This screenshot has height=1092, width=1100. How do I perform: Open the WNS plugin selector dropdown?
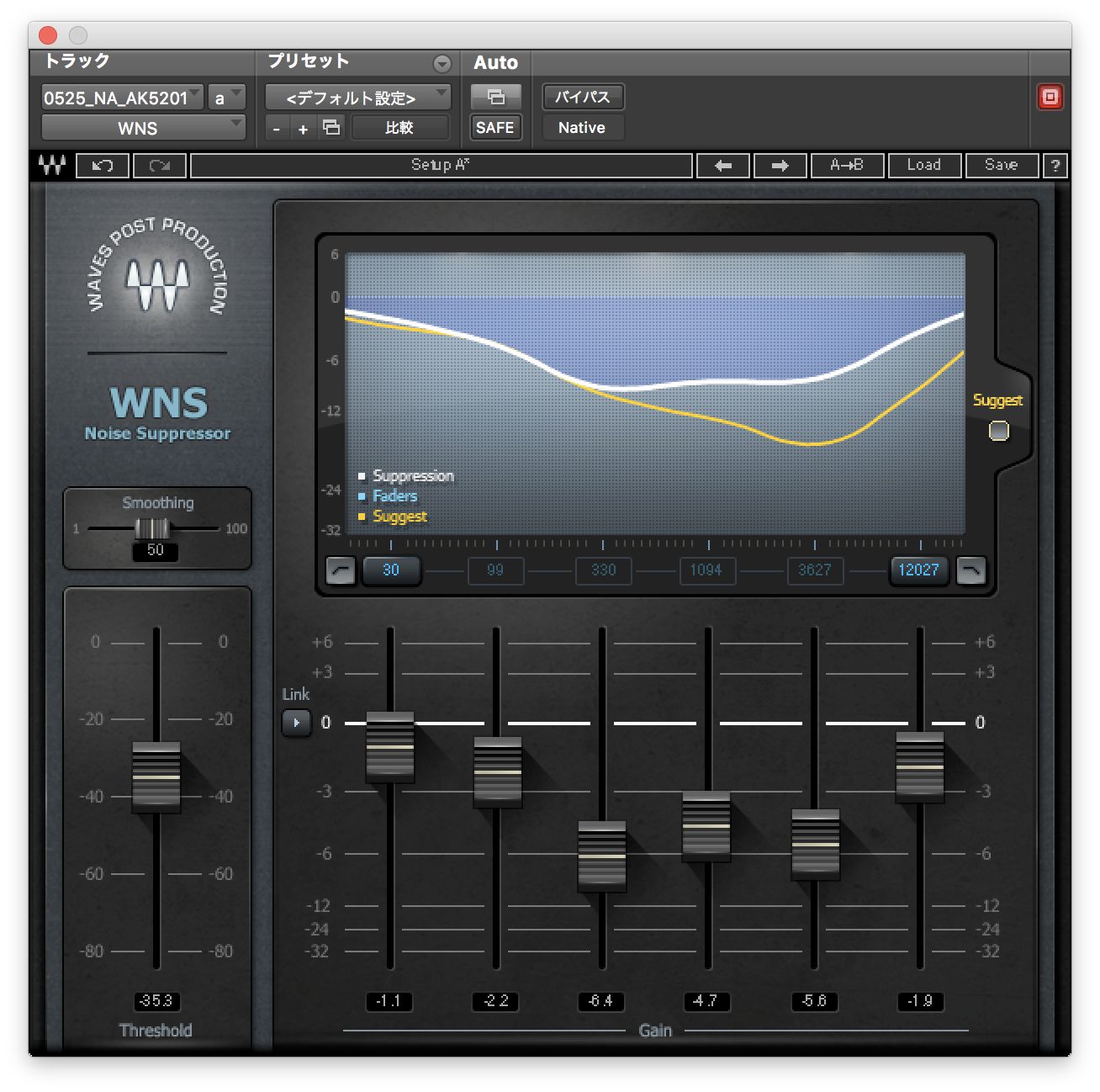tap(143, 128)
